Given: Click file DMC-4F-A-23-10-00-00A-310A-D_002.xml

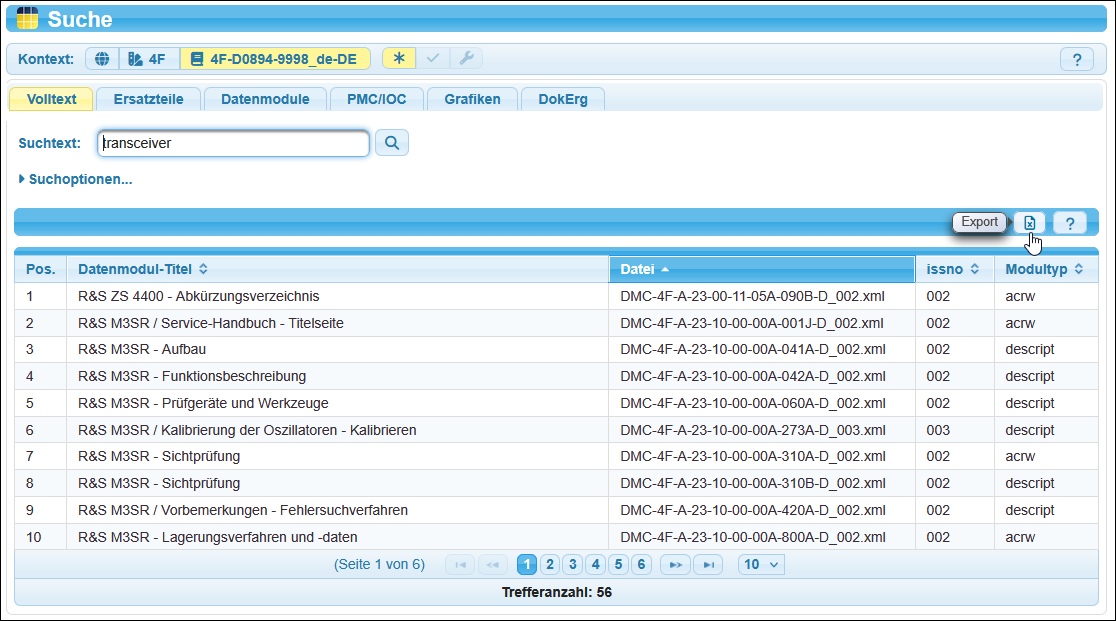Looking at the screenshot, I should pyautogui.click(x=752, y=457).
